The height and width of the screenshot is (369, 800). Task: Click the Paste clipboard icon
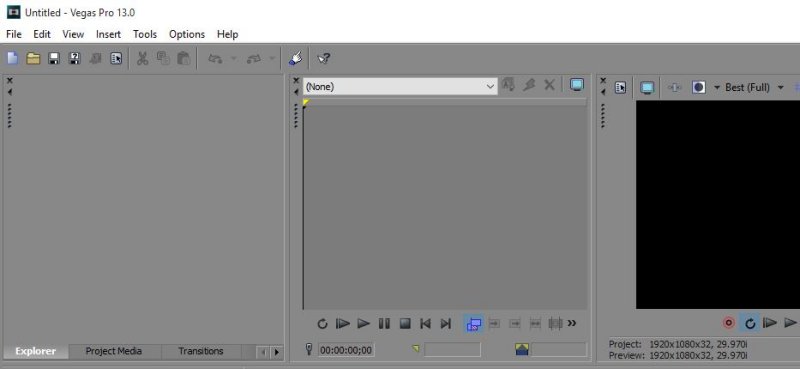click(184, 59)
